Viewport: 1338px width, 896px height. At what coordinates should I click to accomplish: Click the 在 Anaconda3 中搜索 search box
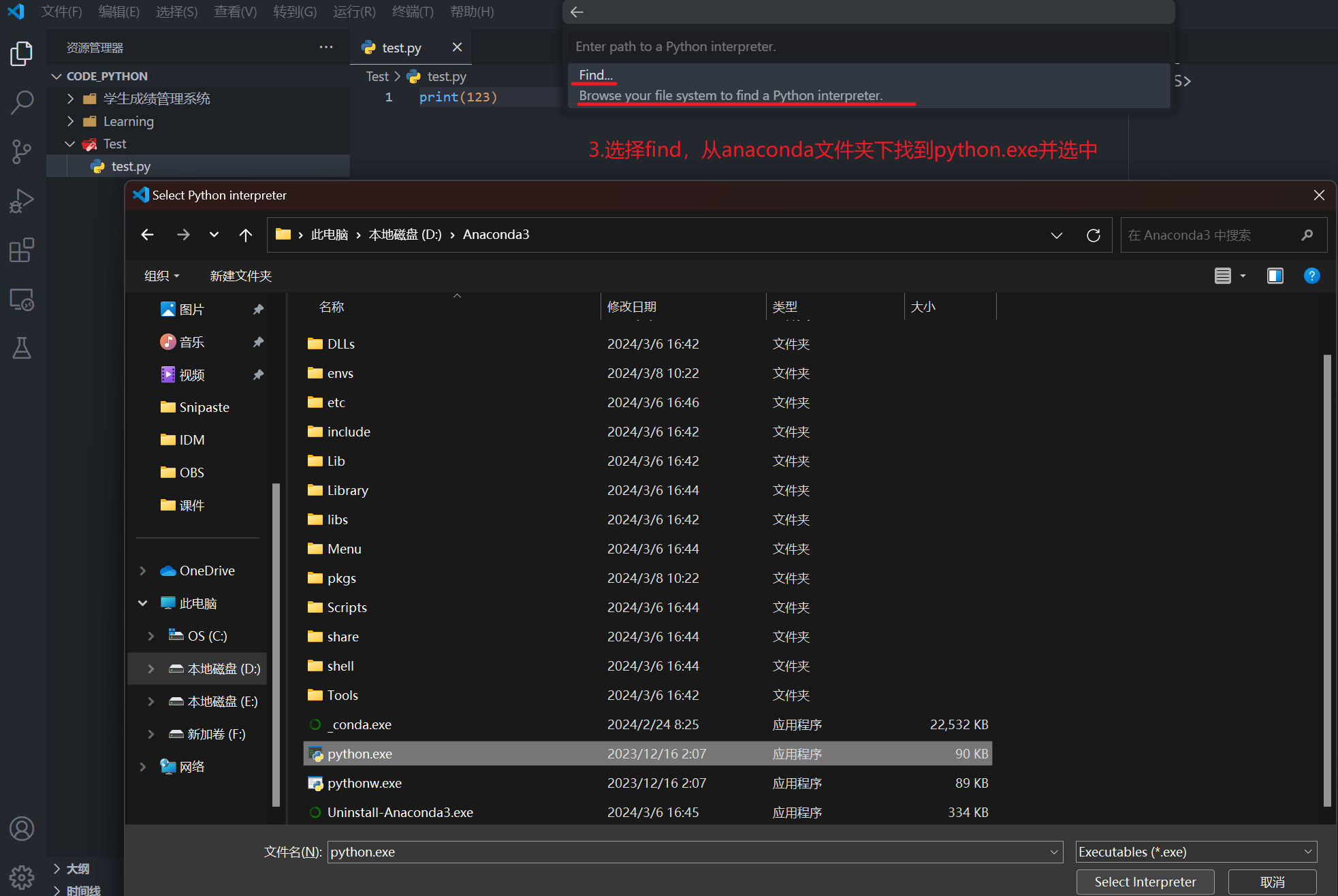(1224, 235)
